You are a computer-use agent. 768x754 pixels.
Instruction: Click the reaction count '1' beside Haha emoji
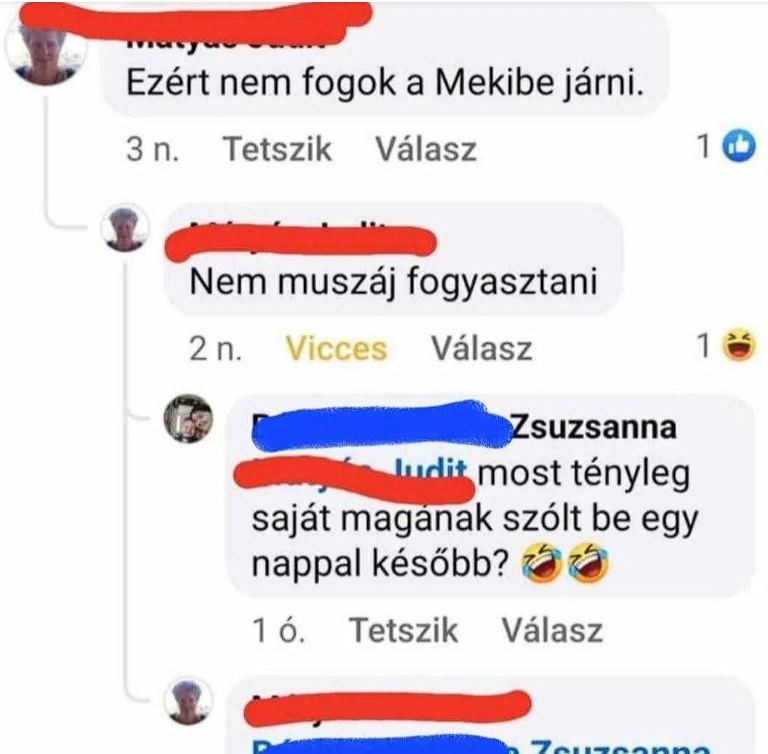click(x=704, y=345)
